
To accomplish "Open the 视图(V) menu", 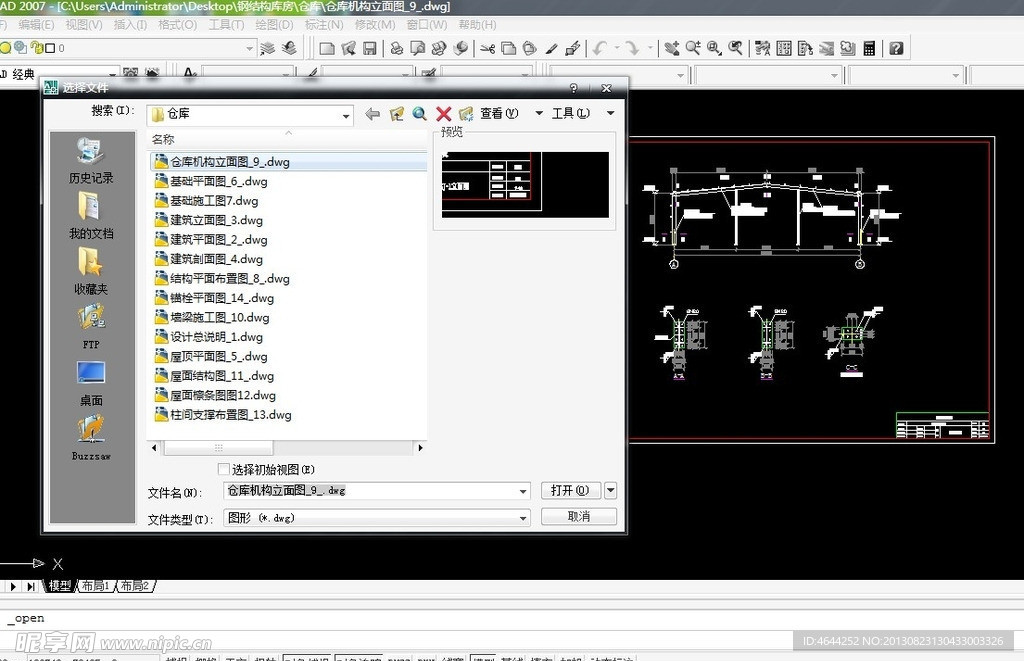I will (84, 25).
